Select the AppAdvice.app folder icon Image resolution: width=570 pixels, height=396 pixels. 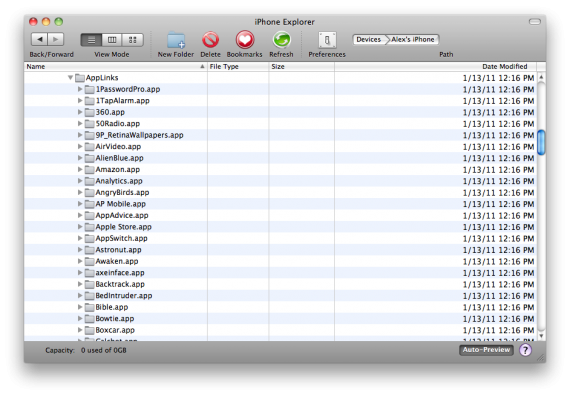89,215
